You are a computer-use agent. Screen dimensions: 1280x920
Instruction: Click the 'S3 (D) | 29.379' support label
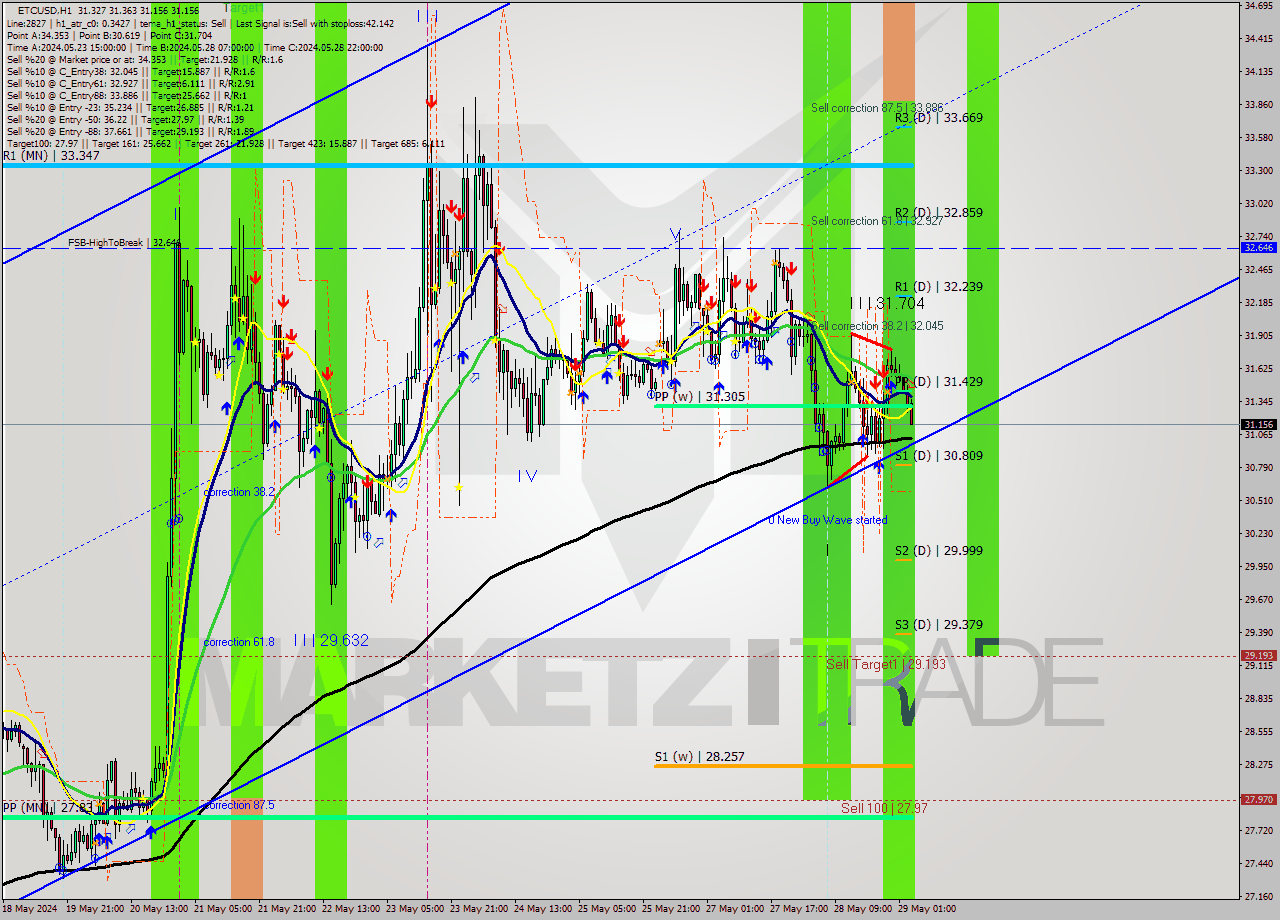939,625
